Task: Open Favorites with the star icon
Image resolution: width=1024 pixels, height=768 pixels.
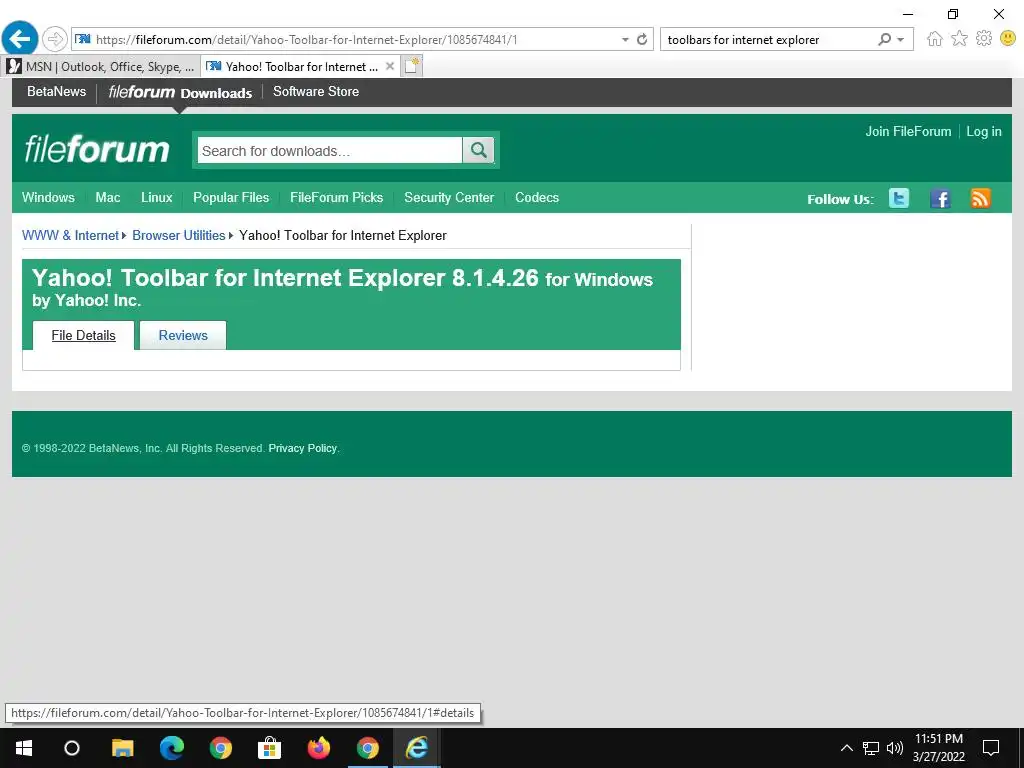Action: pyautogui.click(x=959, y=39)
